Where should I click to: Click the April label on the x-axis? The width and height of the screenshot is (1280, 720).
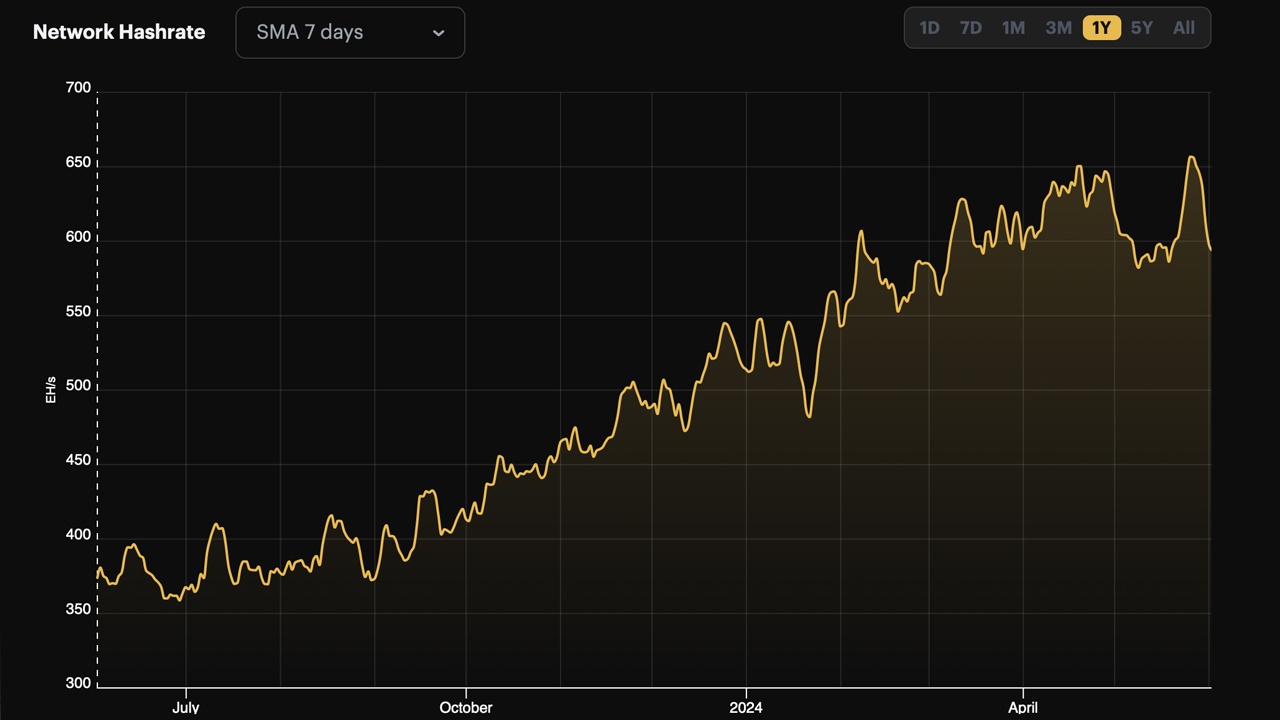click(1022, 707)
